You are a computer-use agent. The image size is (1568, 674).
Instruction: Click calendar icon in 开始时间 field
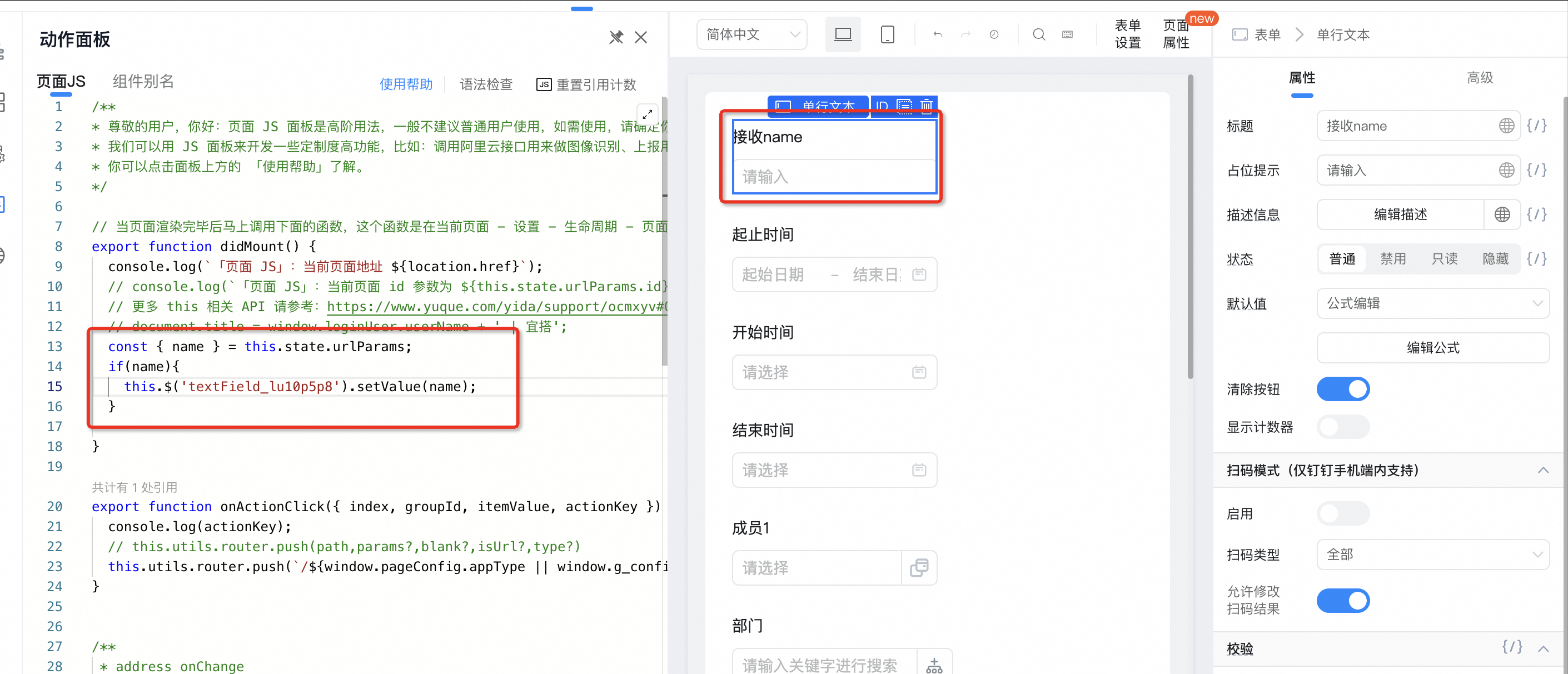tap(919, 372)
